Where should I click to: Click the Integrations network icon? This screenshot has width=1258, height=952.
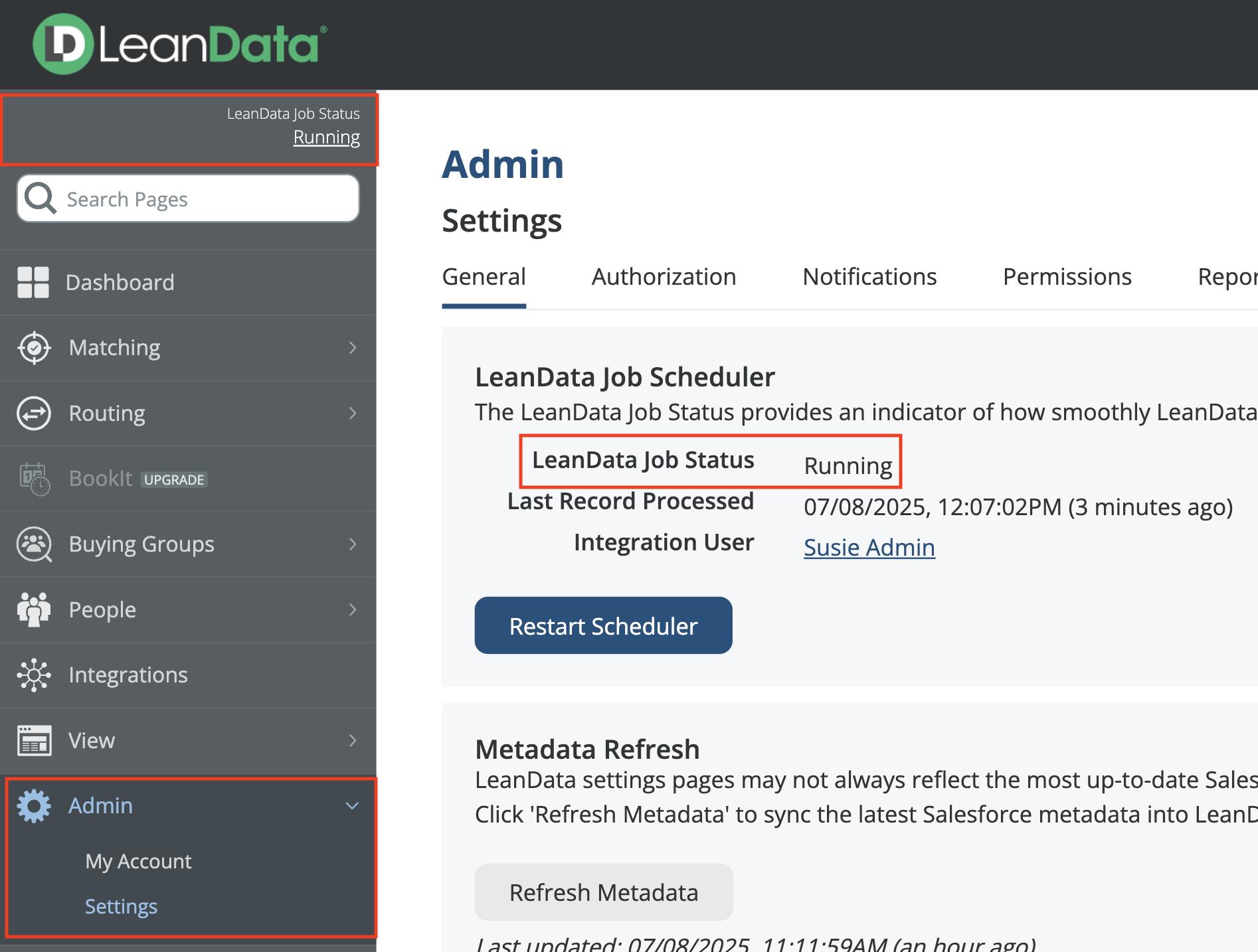click(34, 675)
